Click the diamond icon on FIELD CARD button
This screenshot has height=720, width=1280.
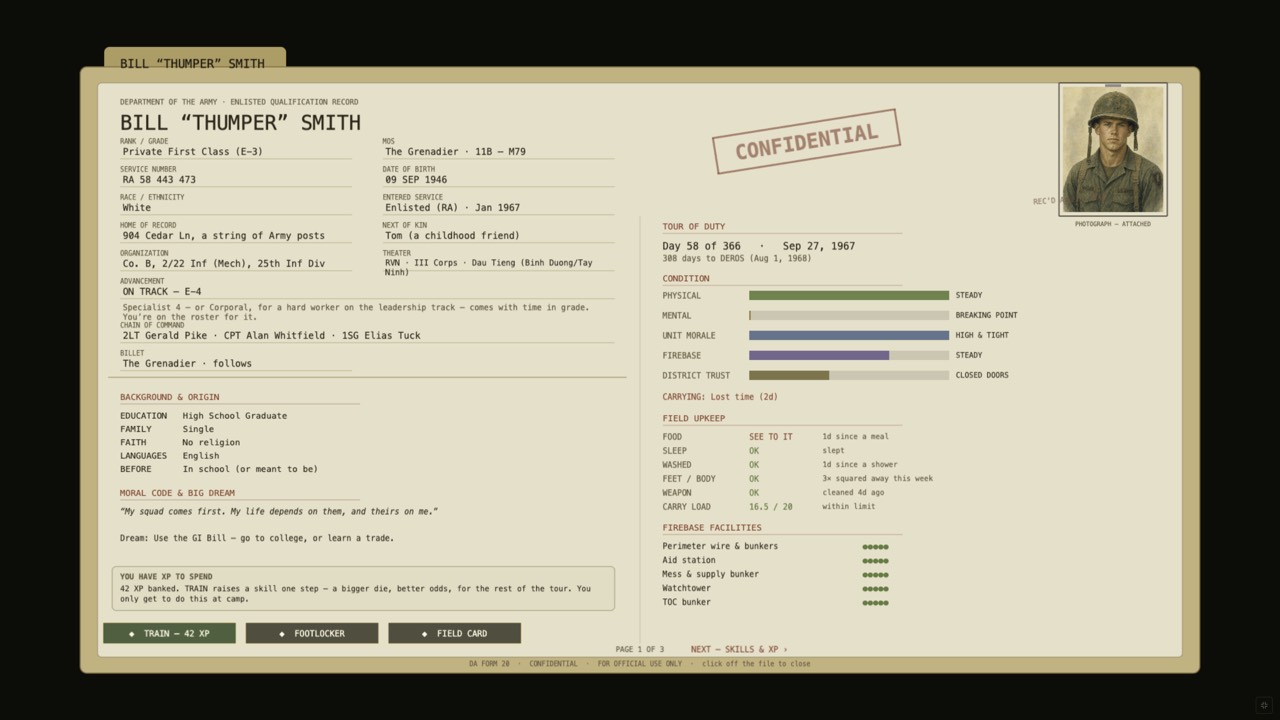click(x=424, y=634)
